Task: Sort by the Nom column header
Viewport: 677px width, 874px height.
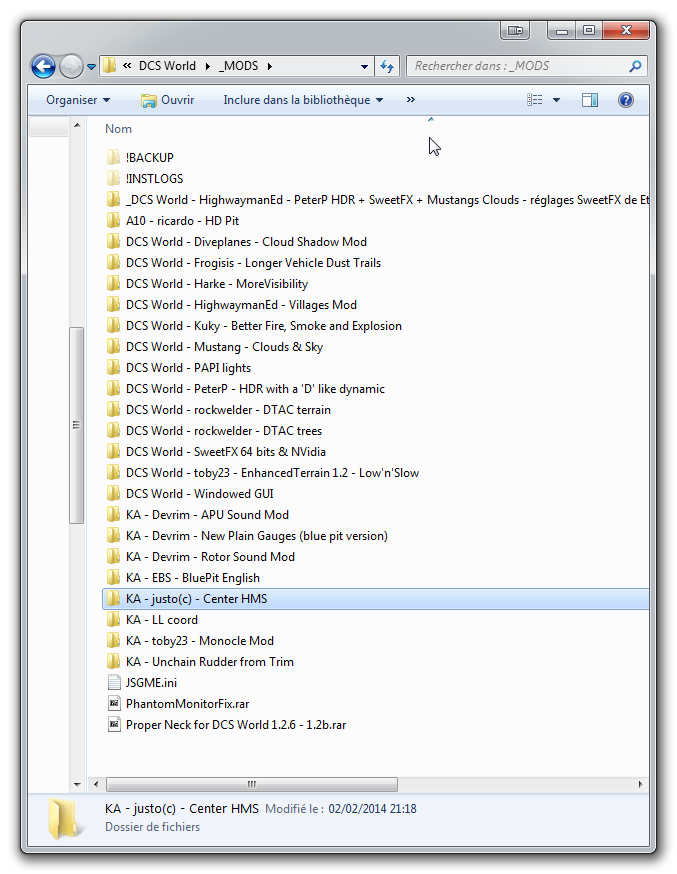Action: 118,129
